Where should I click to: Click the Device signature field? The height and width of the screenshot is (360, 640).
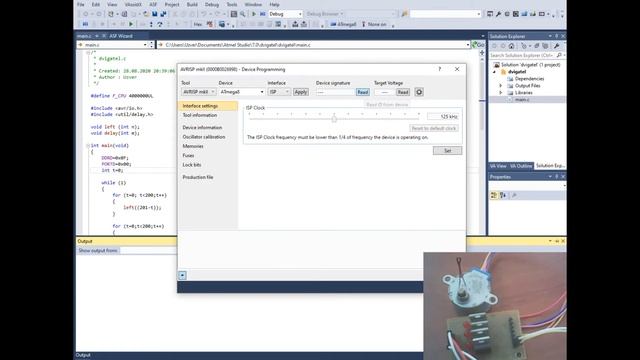click(335, 92)
